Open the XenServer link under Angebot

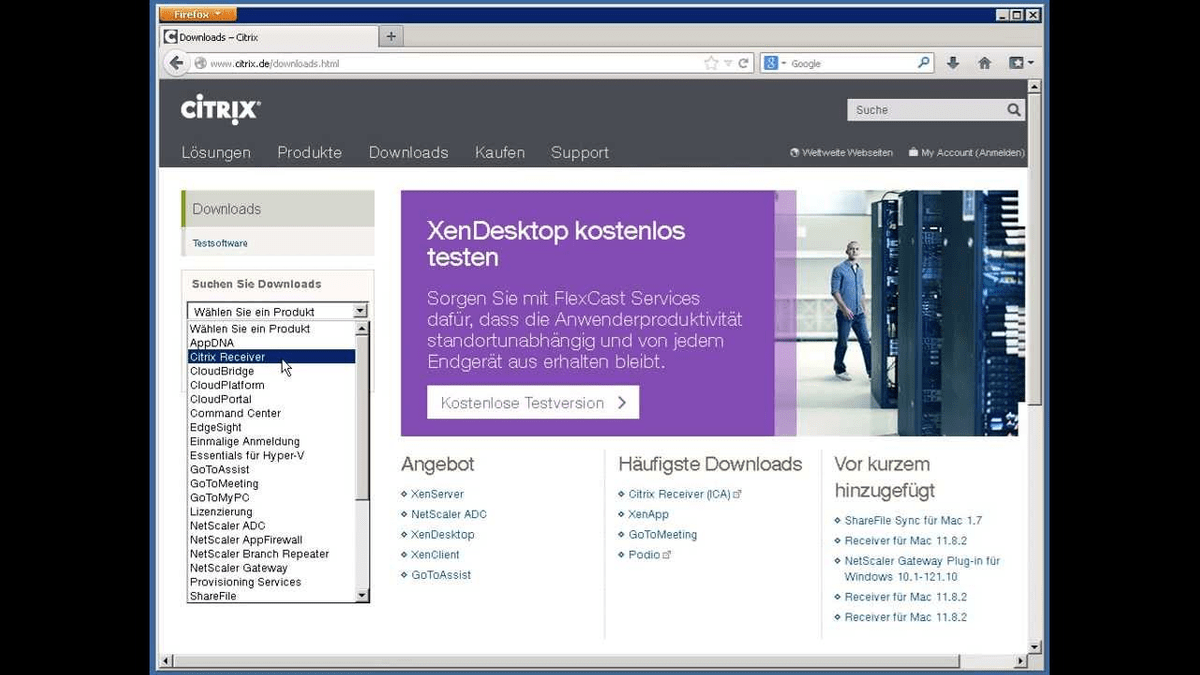coord(437,494)
